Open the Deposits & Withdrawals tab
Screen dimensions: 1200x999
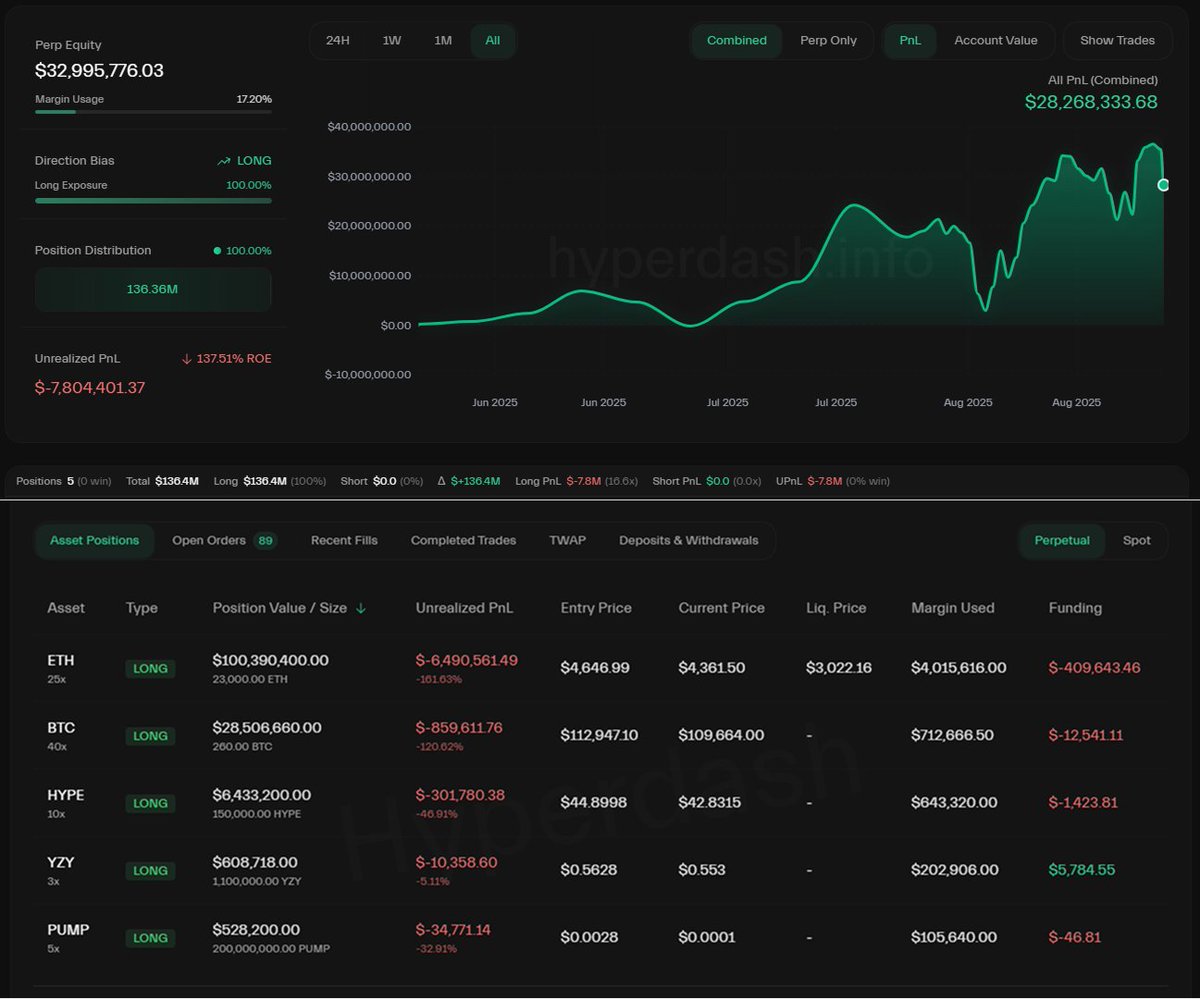pyautogui.click(x=688, y=541)
